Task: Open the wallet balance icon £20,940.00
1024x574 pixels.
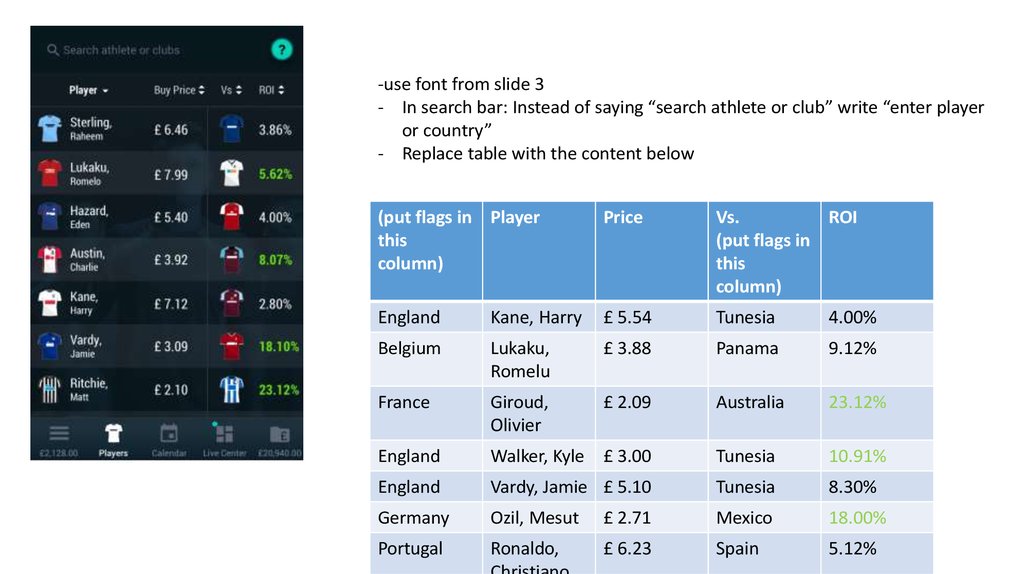Action: pyautogui.click(x=279, y=434)
